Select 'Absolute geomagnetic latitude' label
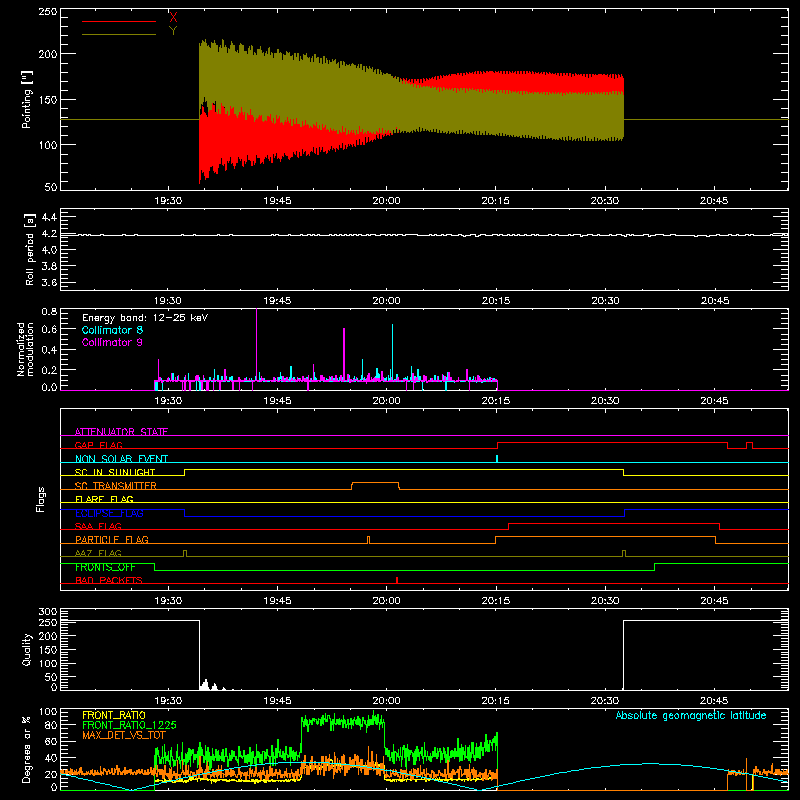This screenshot has width=800, height=800. tap(691, 715)
